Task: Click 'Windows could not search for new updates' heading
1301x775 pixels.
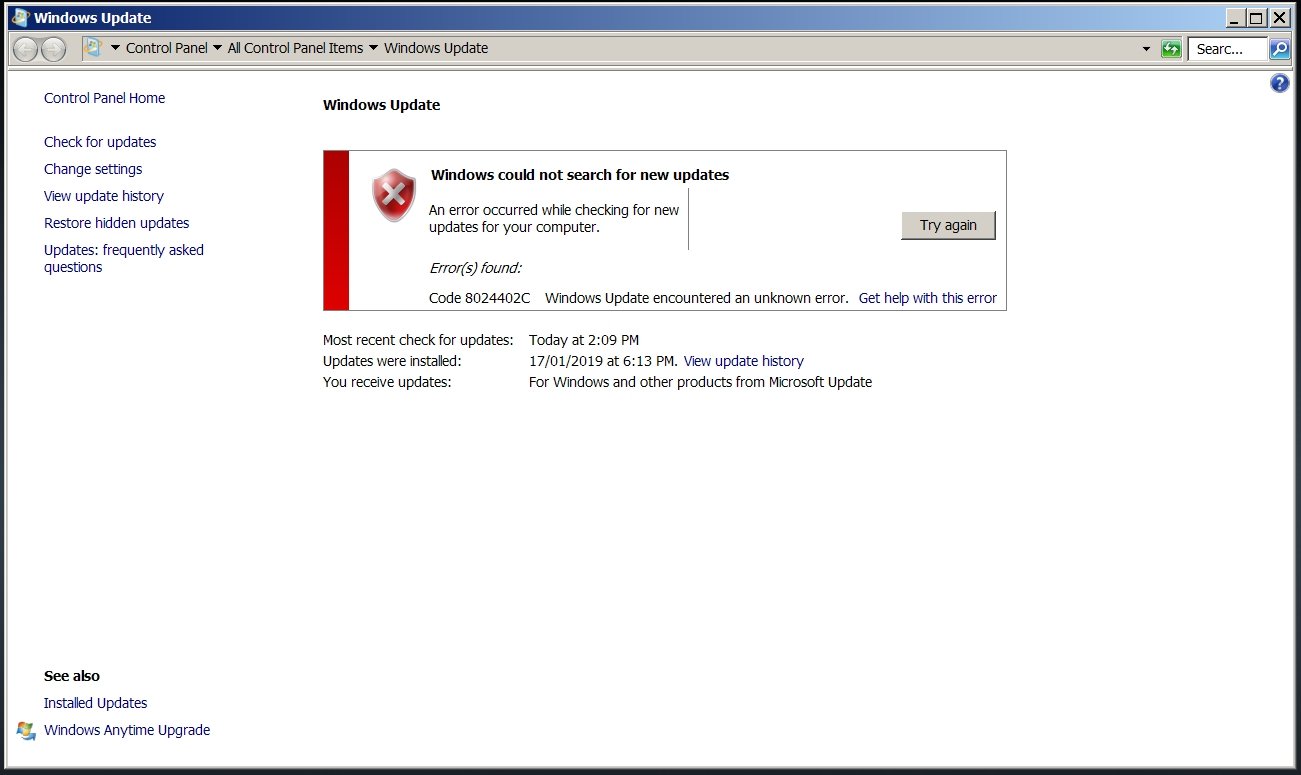Action: tap(580, 175)
